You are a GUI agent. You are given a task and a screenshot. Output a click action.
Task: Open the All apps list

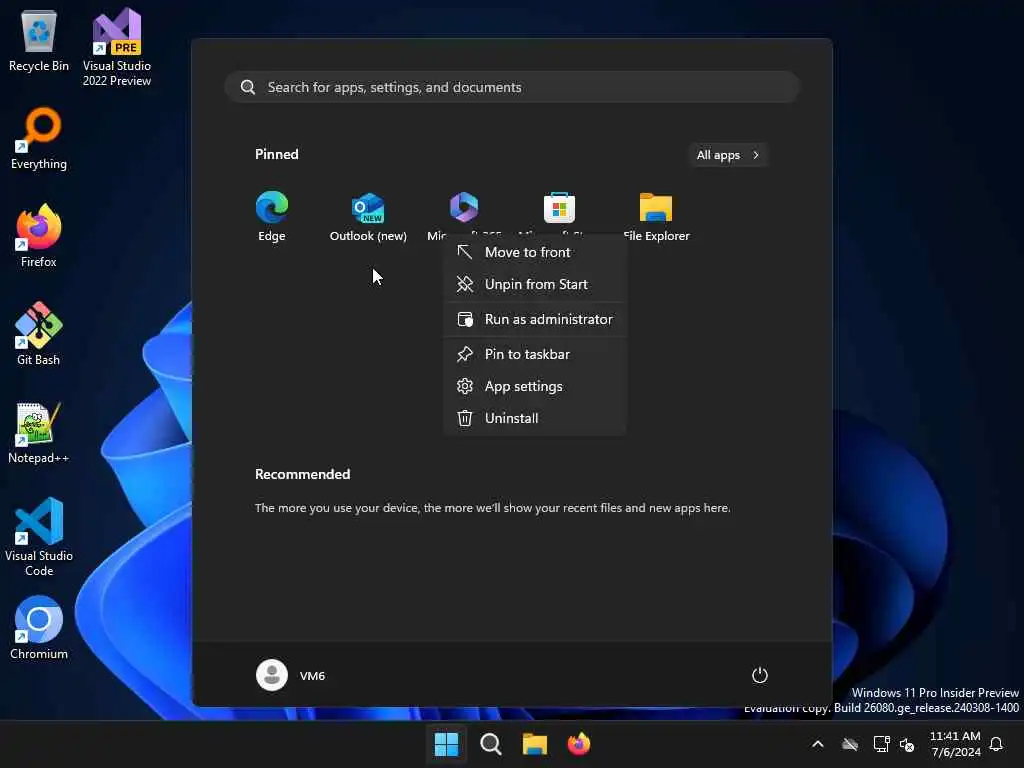(728, 155)
